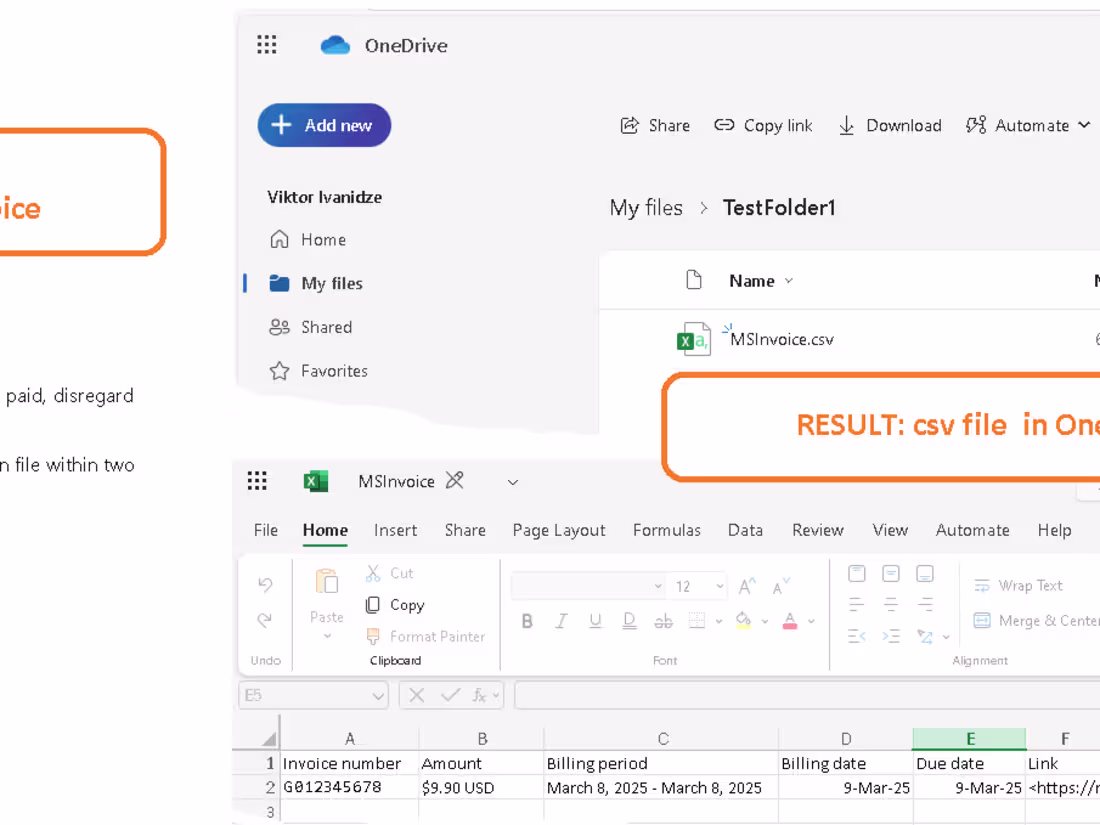Apply the red font color
1100x825 pixels.
tap(790, 621)
